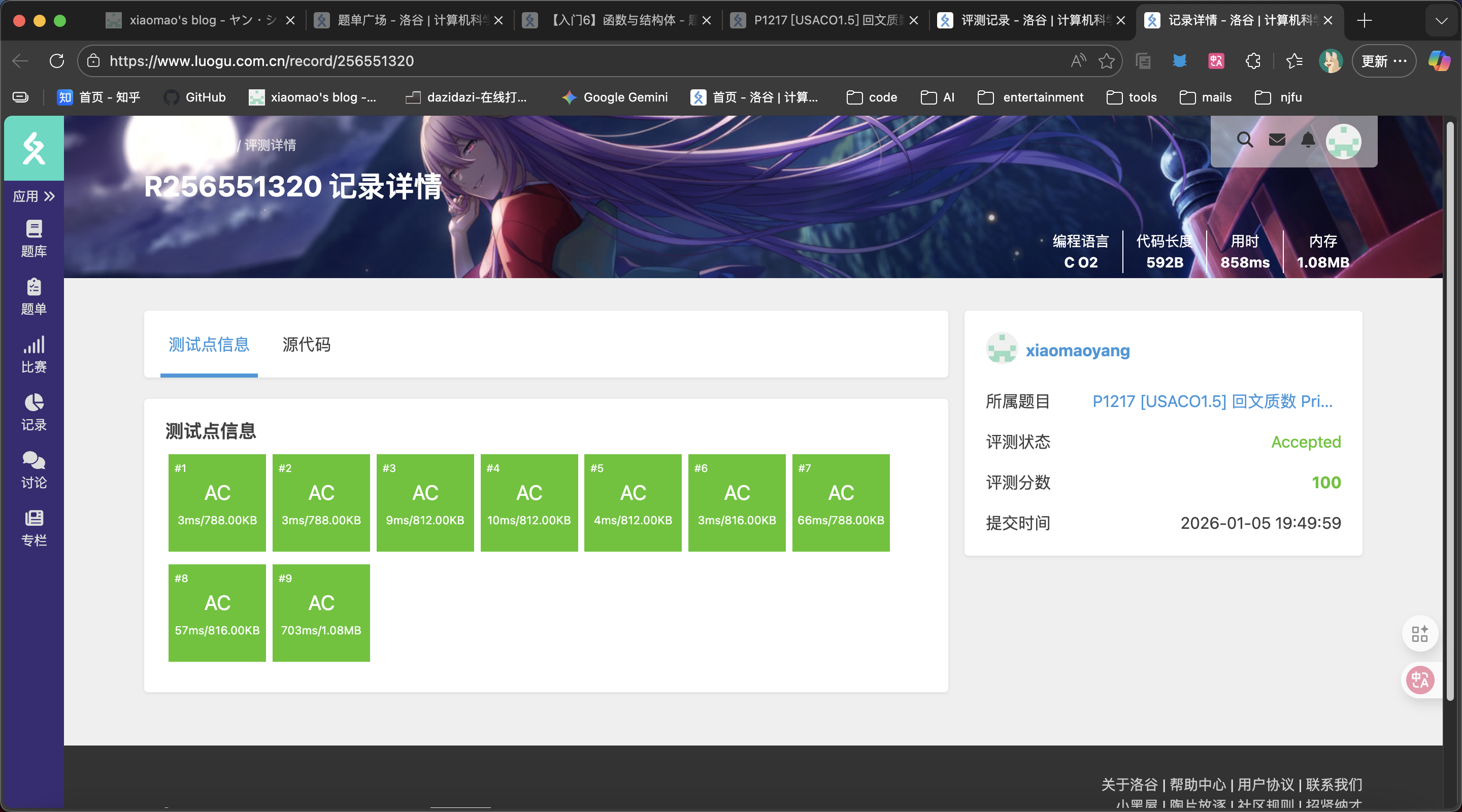Switch to the 评测记录 browser tab

(x=1032, y=20)
